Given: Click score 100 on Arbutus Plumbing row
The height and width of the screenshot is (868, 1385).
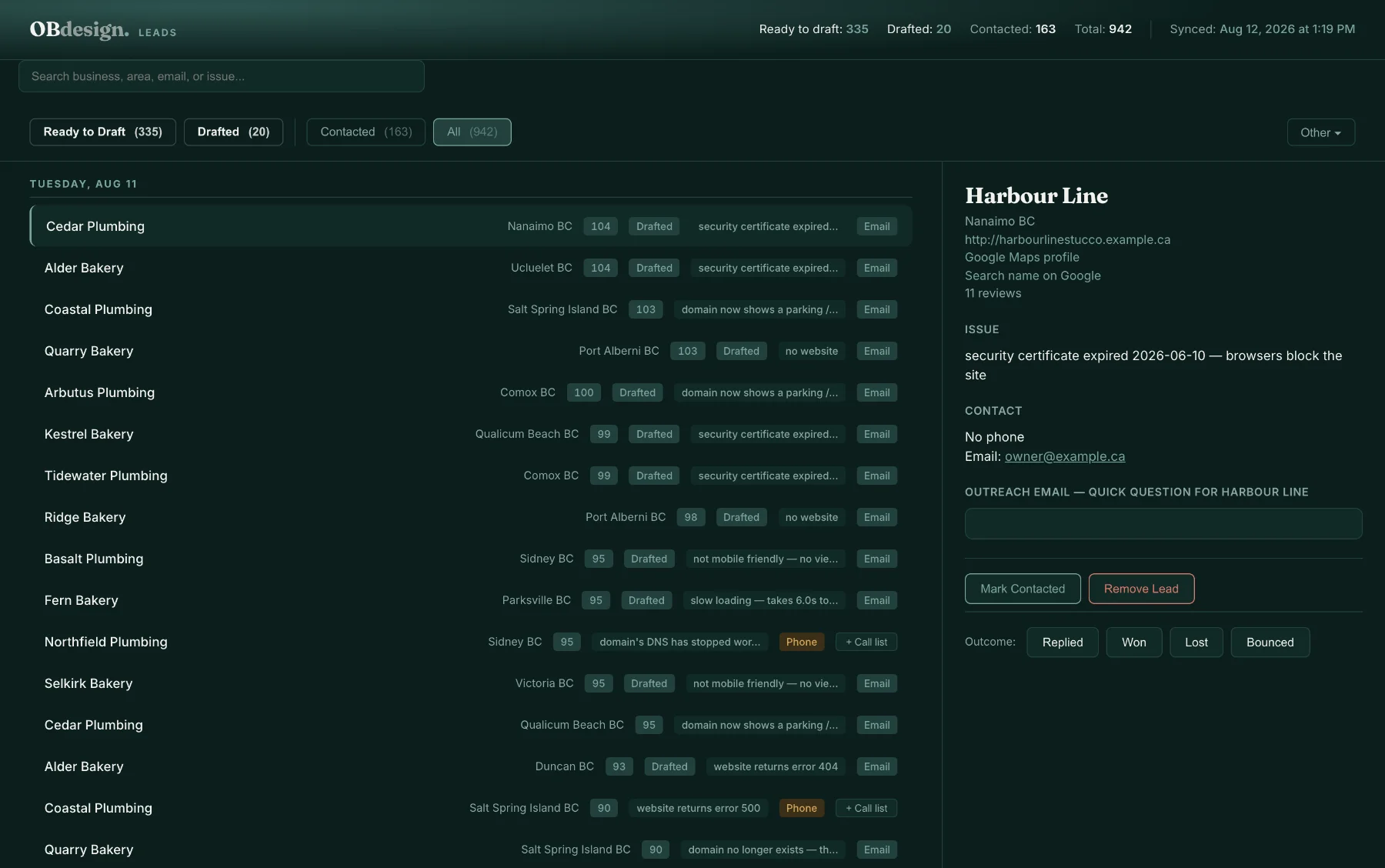Looking at the screenshot, I should 584,392.
